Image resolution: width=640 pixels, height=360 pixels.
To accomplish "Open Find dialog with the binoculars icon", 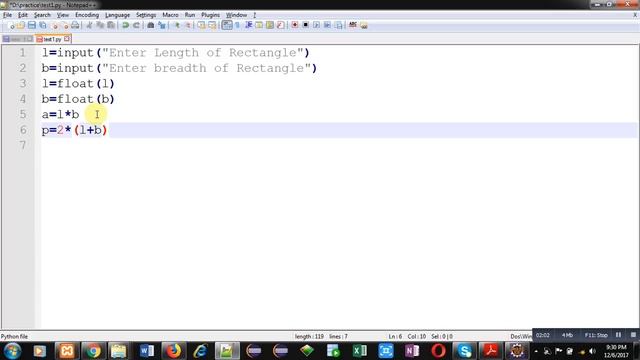I will pyautogui.click(x=151, y=25).
